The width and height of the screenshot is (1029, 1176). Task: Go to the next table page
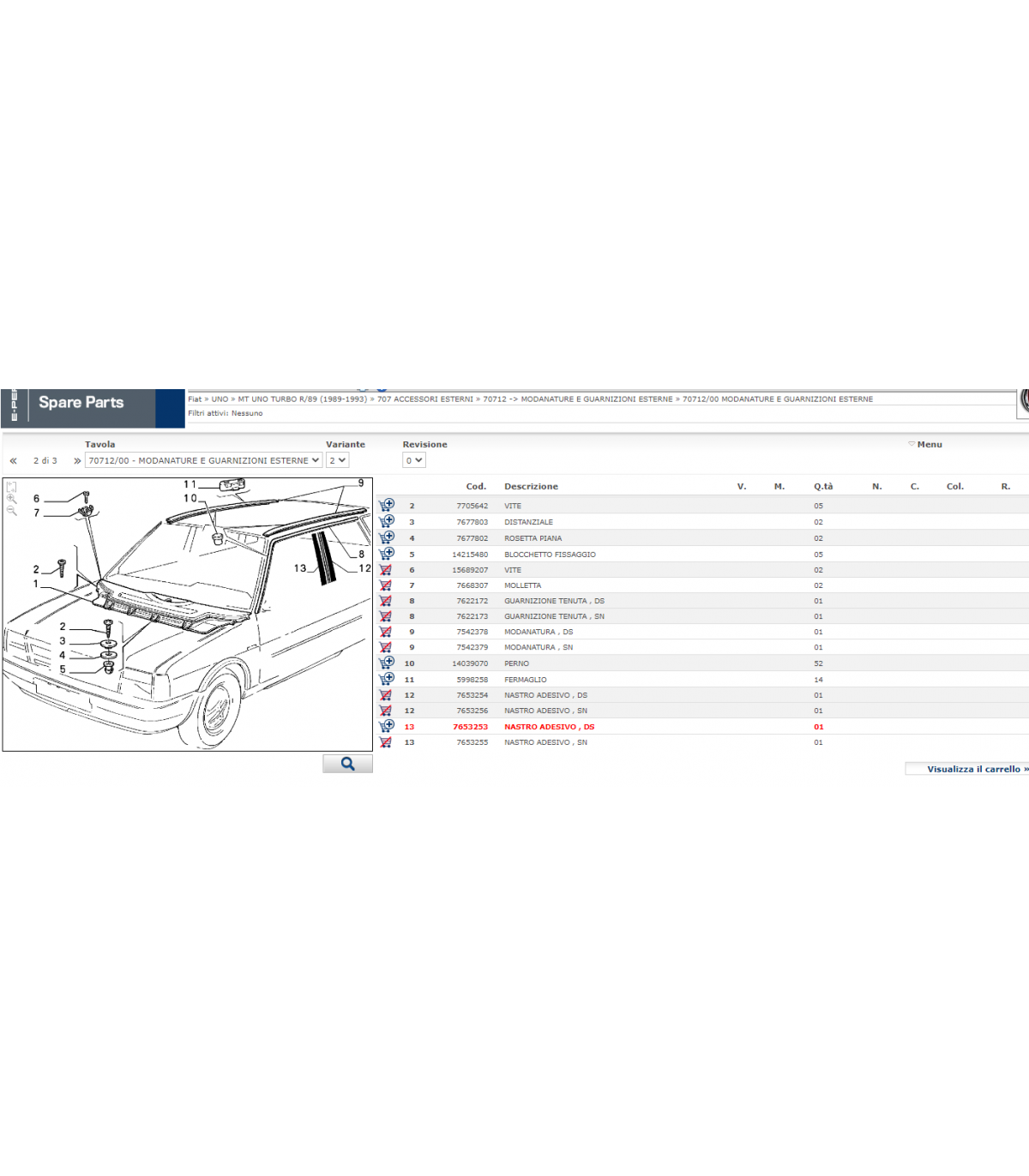77,461
